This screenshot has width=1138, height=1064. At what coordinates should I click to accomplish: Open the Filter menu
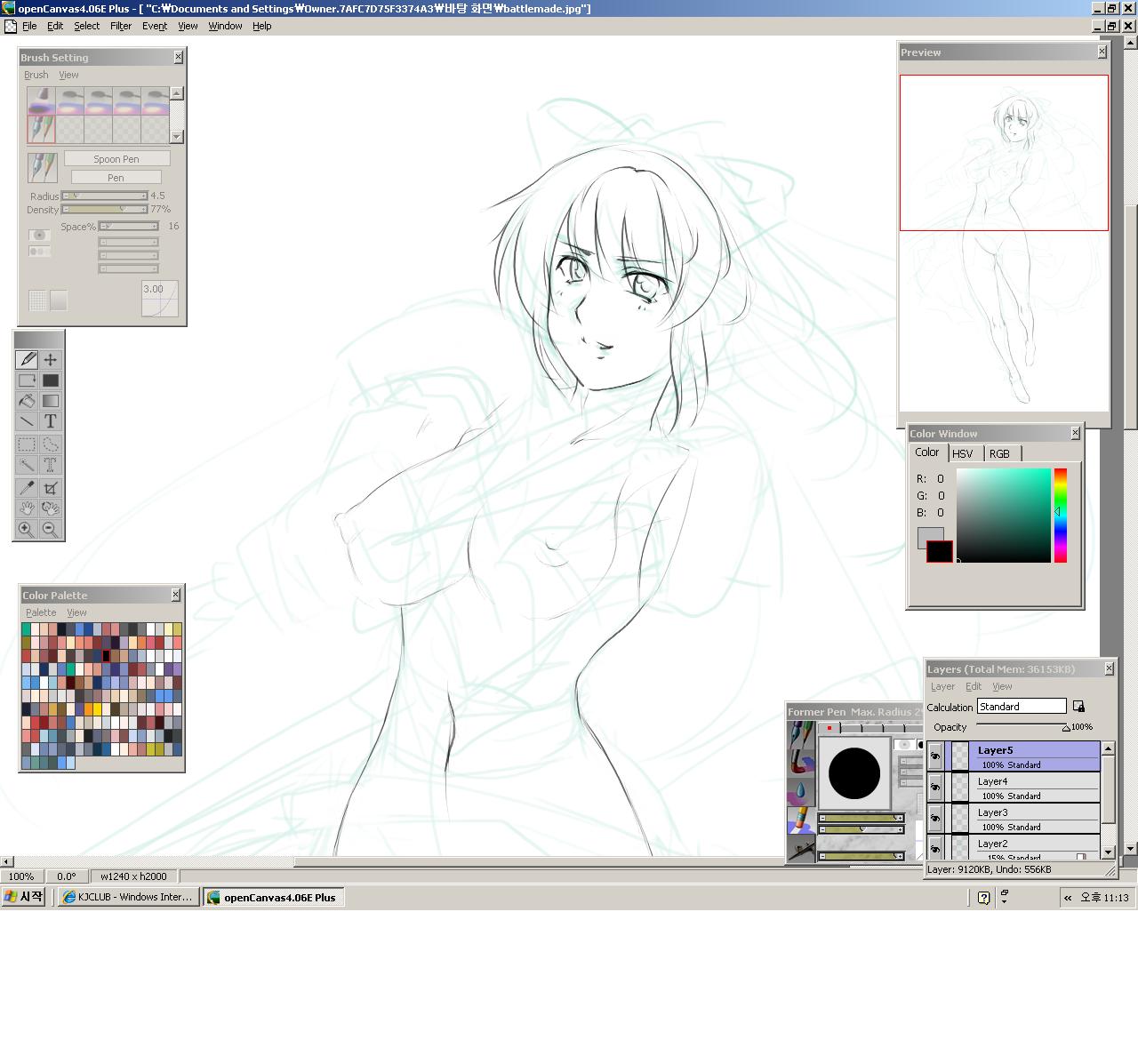pyautogui.click(x=121, y=26)
